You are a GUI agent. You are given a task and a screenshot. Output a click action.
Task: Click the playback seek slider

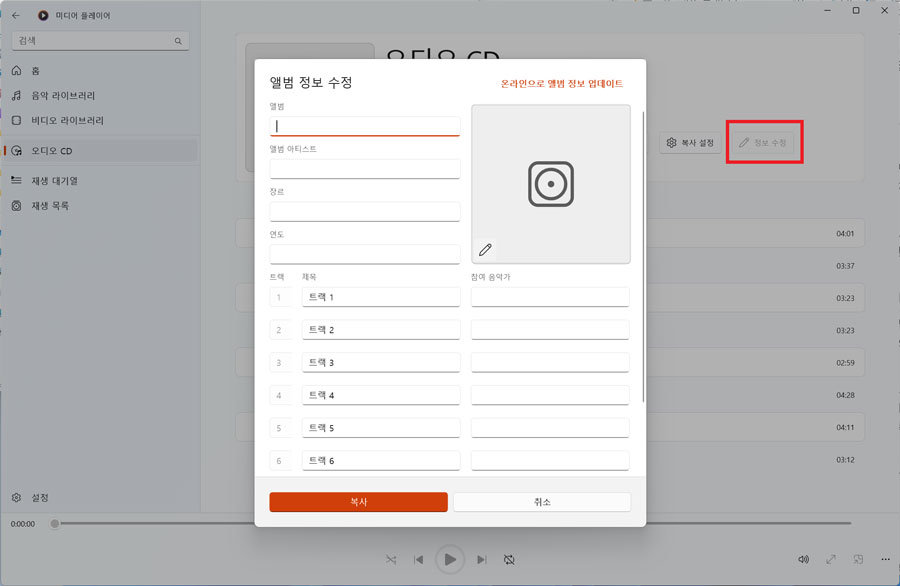[x=450, y=523]
